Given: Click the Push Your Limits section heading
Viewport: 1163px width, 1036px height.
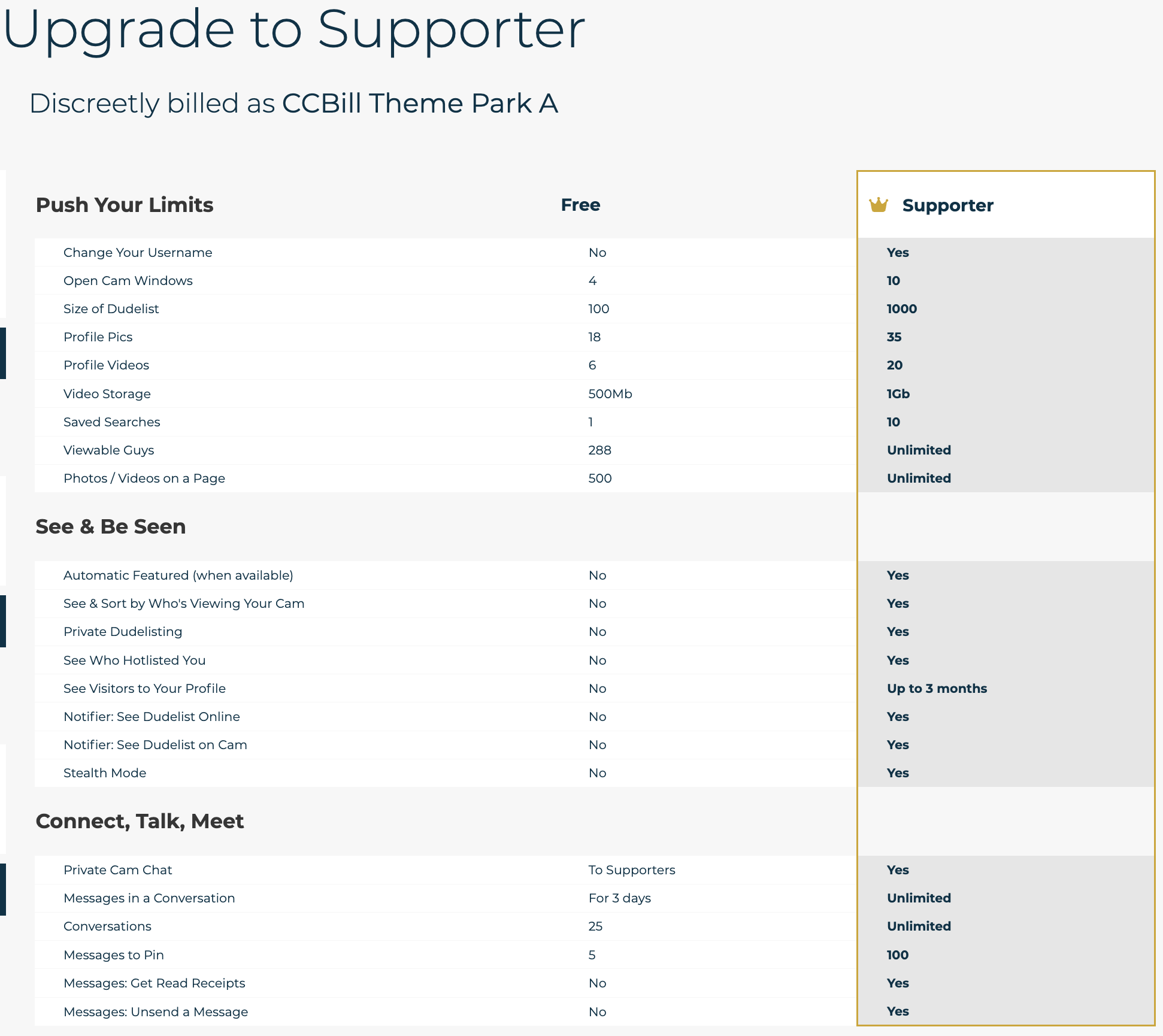Looking at the screenshot, I should 125,205.
